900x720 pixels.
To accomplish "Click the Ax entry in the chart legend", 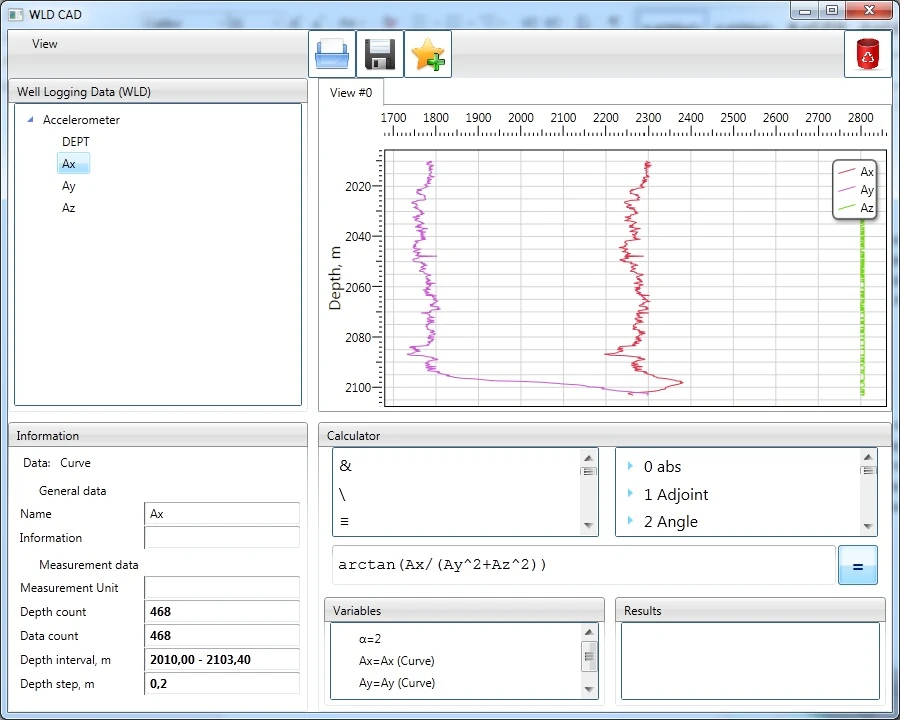I will tap(855, 172).
